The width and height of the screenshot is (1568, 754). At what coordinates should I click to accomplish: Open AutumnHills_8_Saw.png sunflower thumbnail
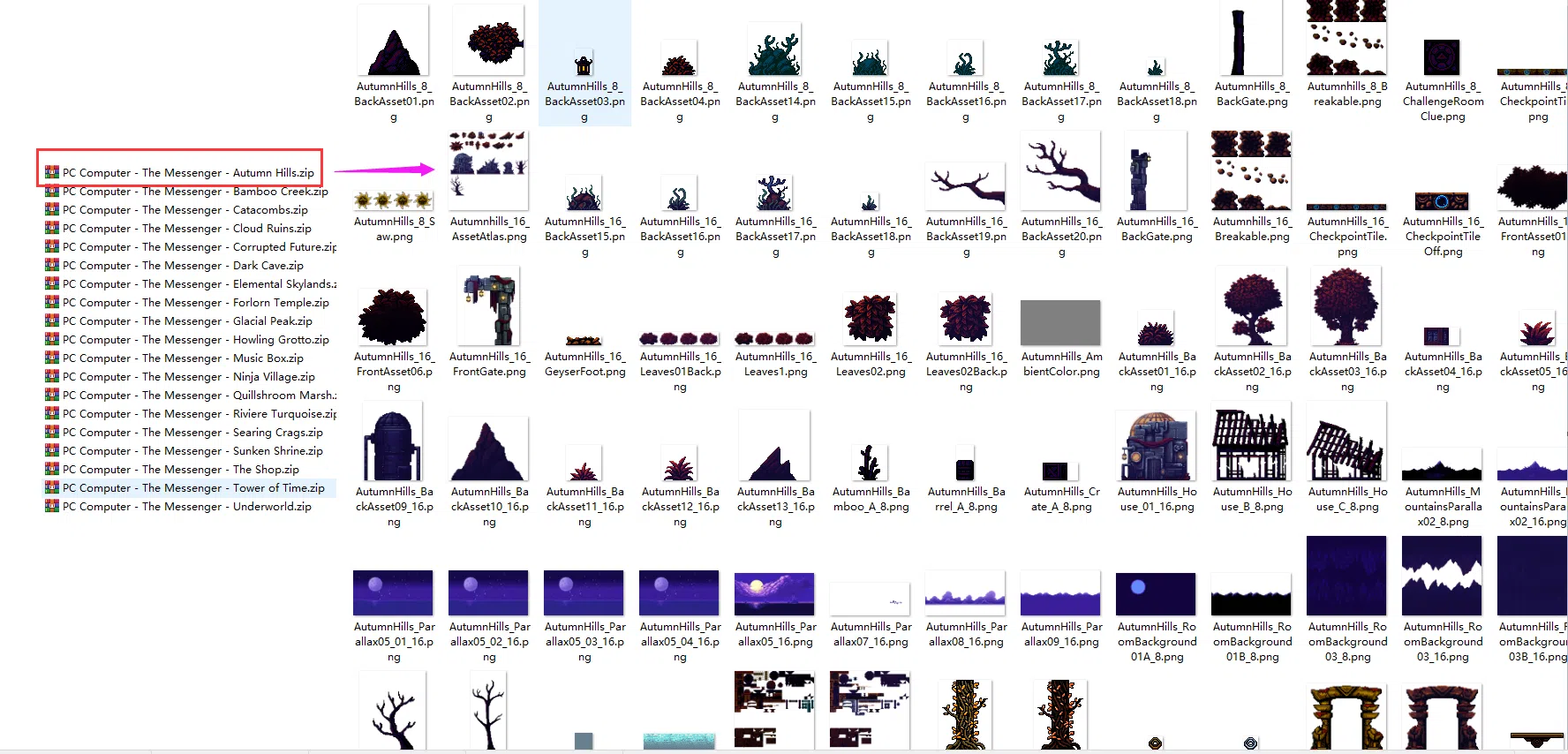tap(394, 200)
